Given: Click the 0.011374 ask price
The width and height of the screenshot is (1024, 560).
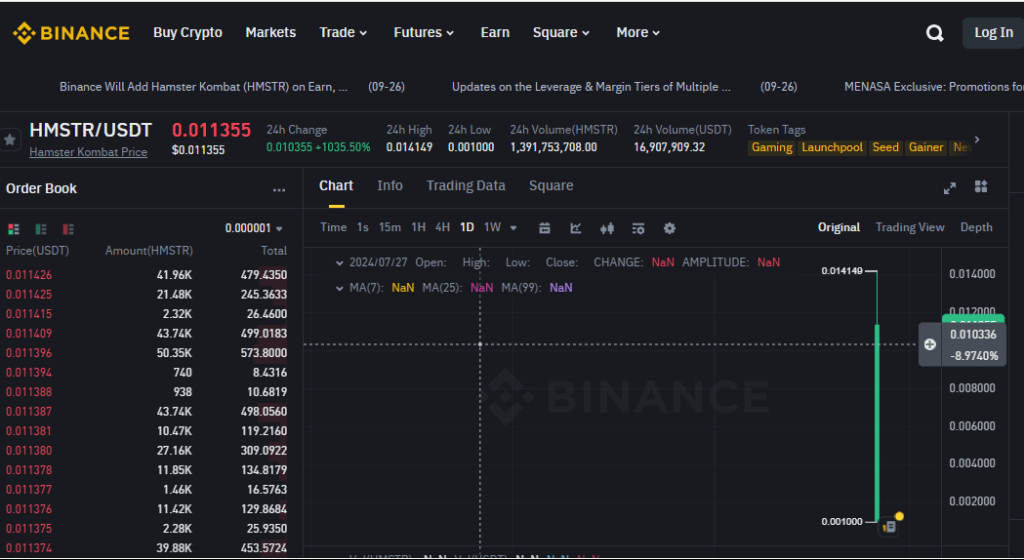Looking at the screenshot, I should click(29, 548).
